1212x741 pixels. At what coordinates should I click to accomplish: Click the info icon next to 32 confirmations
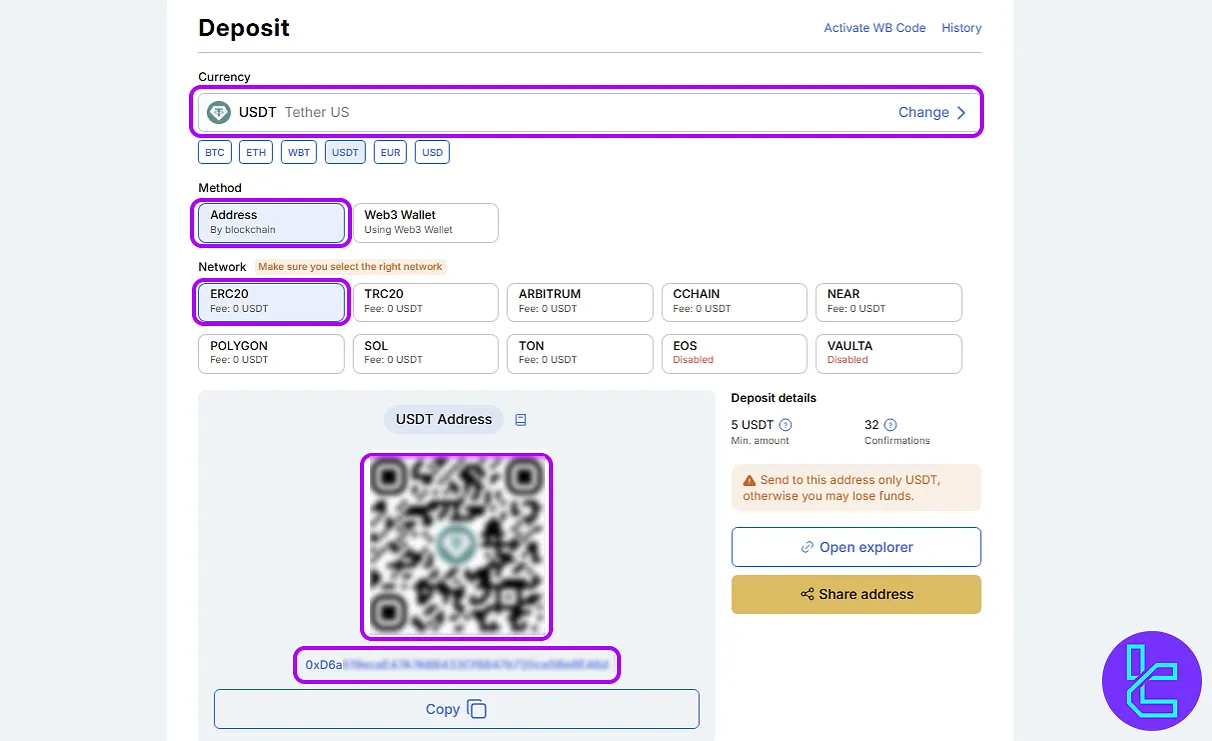tap(890, 424)
